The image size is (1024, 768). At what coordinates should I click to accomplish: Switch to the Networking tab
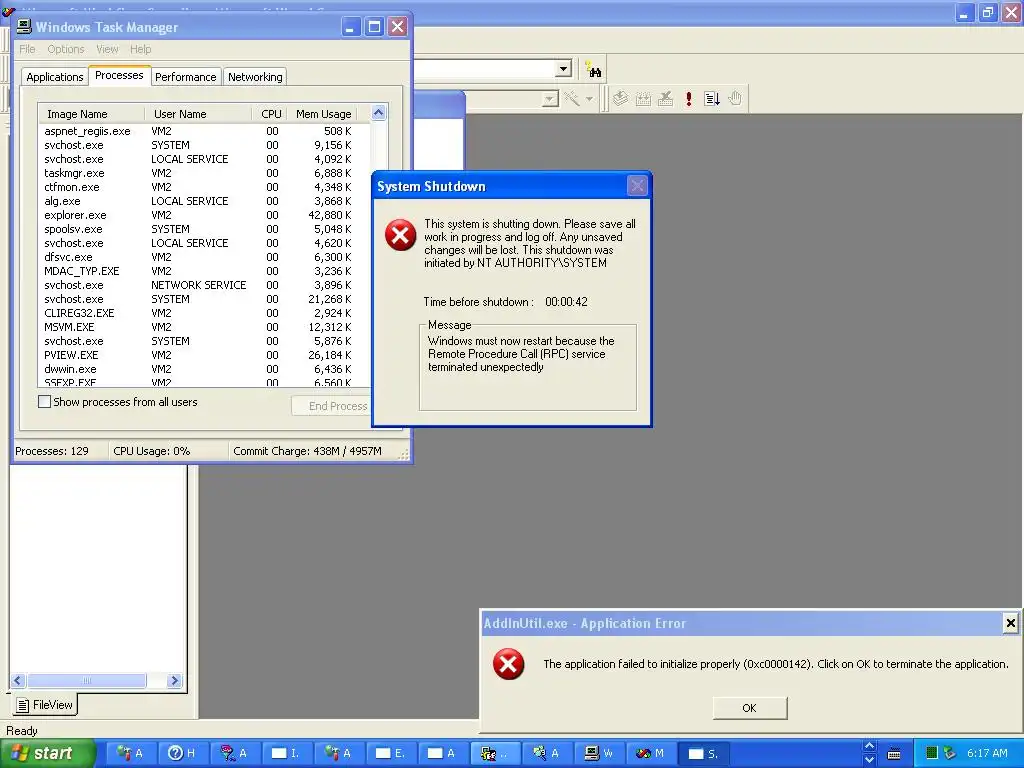pyautogui.click(x=255, y=77)
